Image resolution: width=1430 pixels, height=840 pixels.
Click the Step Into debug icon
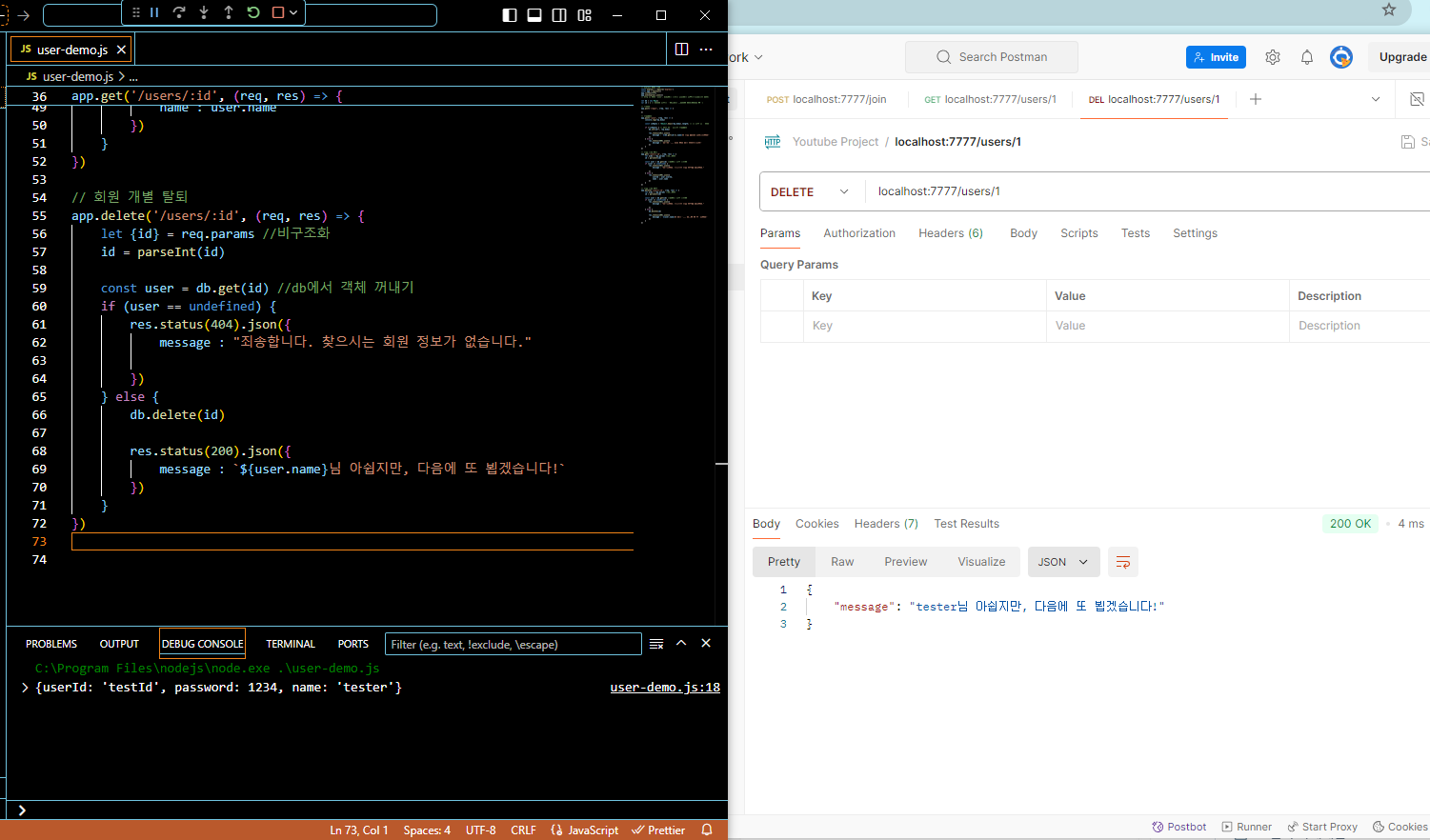[x=204, y=12]
